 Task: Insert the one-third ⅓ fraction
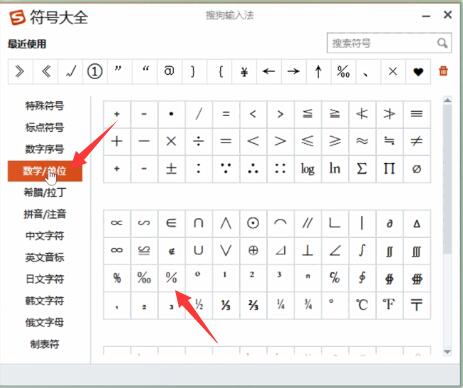(x=226, y=305)
